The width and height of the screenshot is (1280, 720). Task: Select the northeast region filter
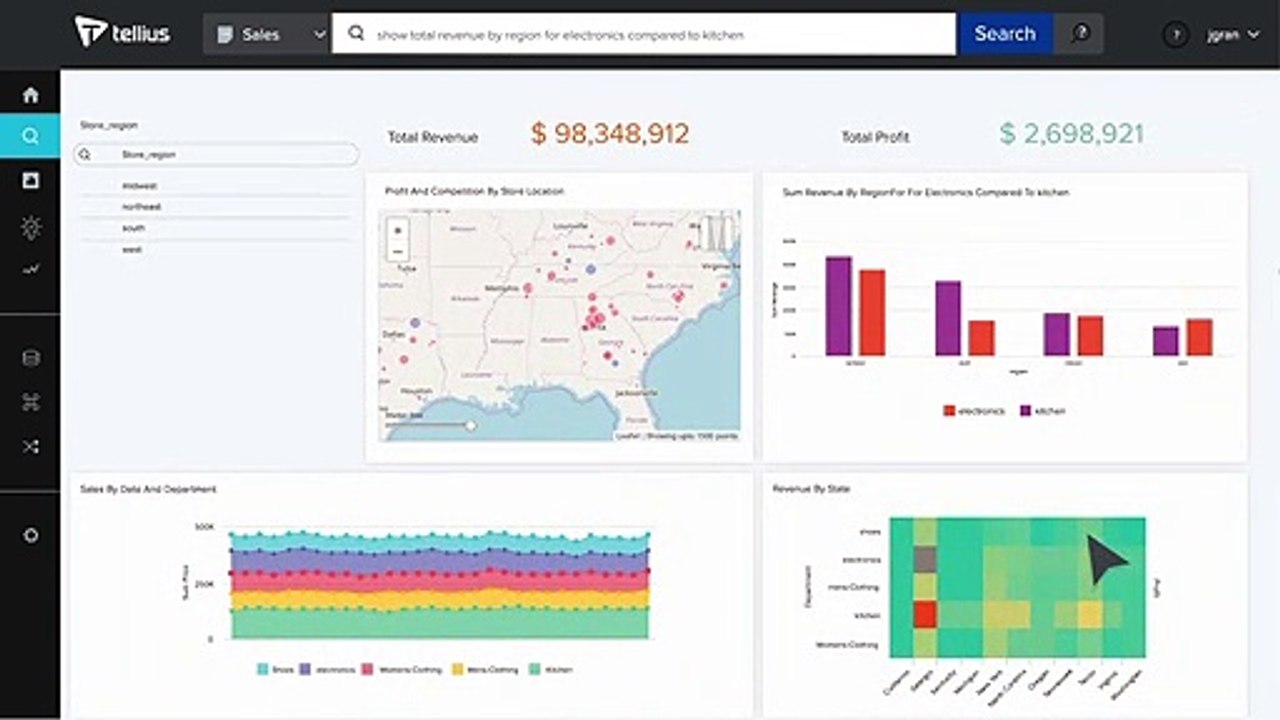pyautogui.click(x=141, y=207)
